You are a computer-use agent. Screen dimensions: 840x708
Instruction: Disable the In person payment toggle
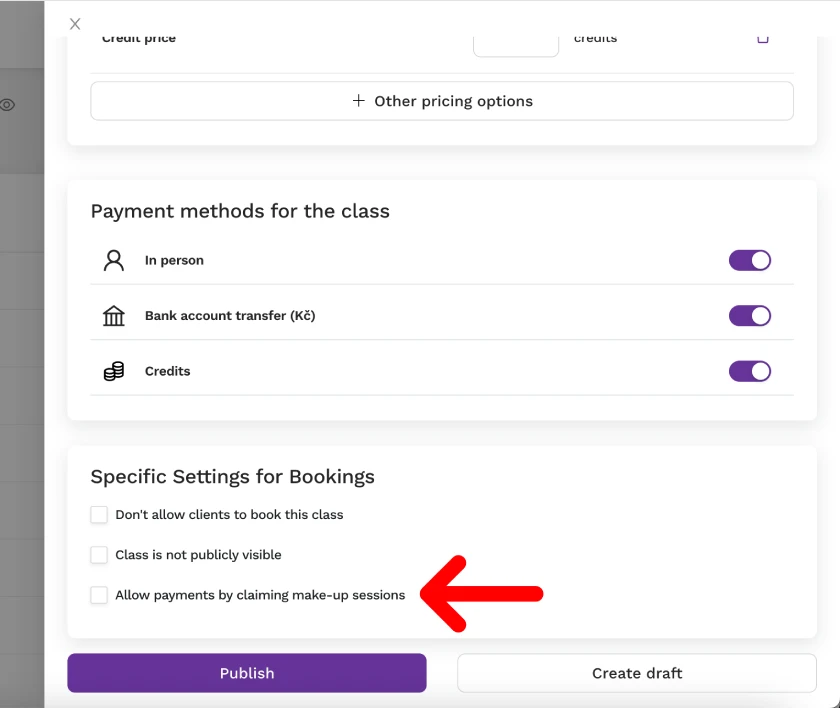coord(749,260)
